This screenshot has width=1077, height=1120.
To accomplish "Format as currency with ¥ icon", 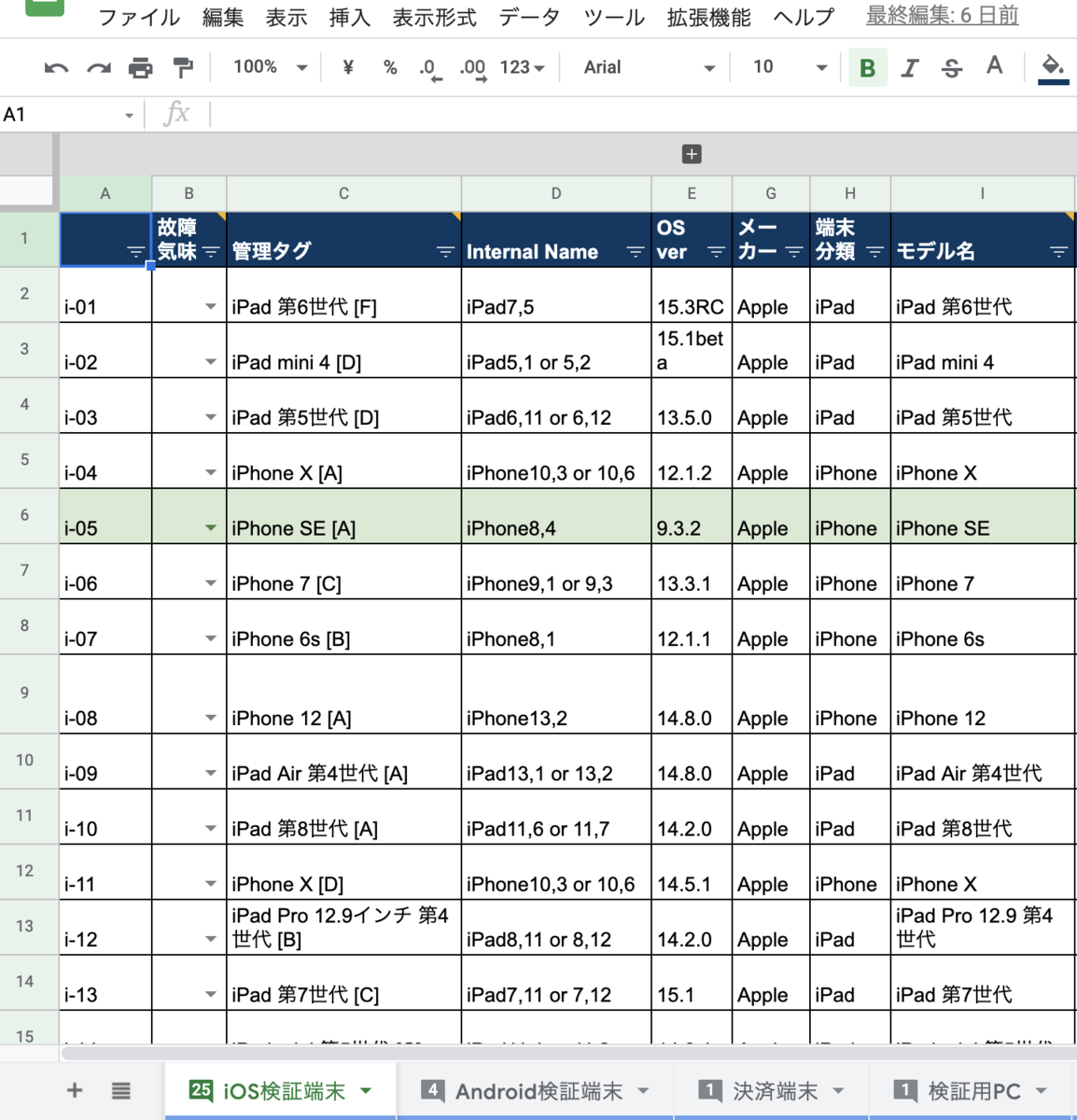I will (x=348, y=67).
